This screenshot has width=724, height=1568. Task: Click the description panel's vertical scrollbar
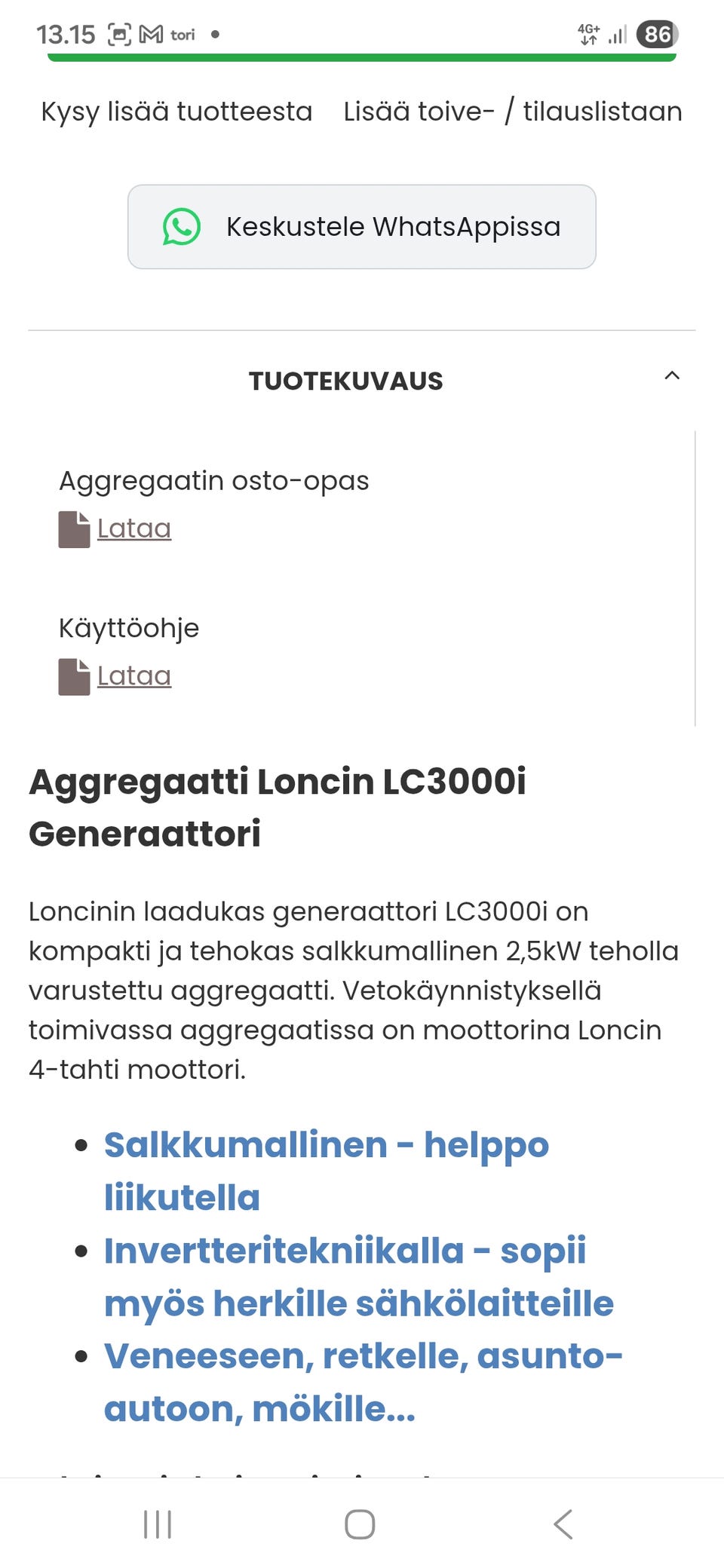[695, 578]
